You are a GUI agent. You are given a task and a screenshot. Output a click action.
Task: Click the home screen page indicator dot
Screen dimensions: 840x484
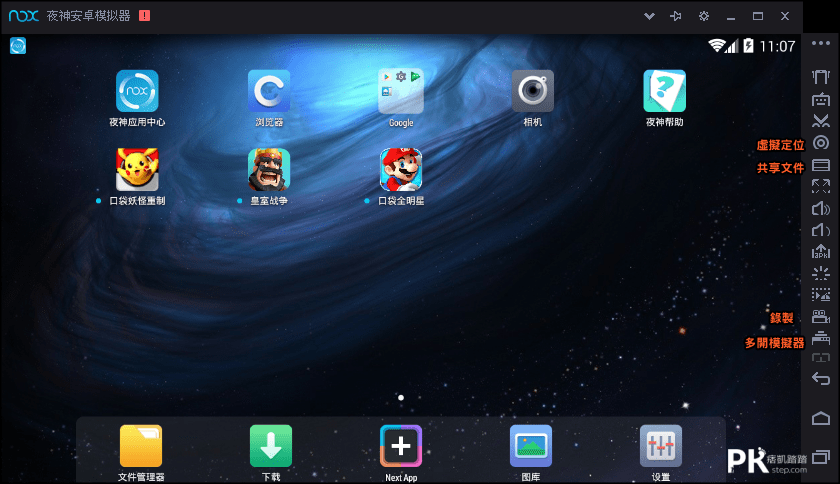coord(401,398)
